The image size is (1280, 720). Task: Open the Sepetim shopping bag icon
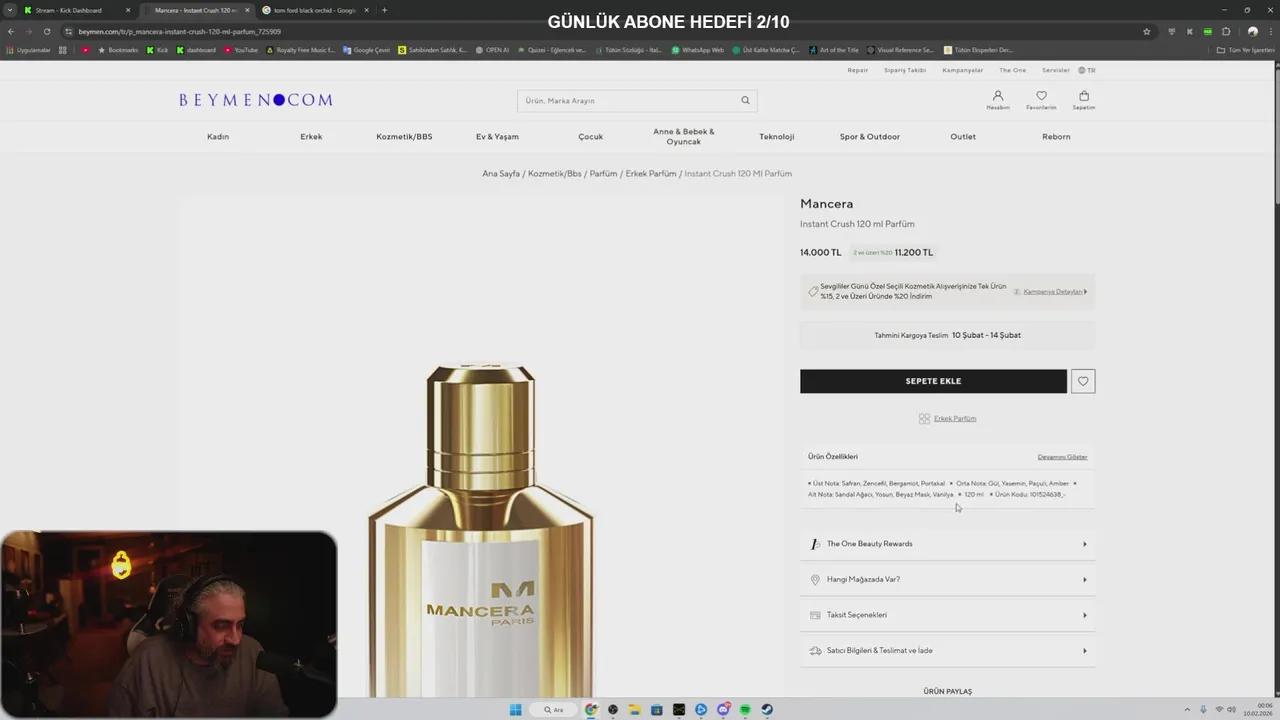(1084, 97)
